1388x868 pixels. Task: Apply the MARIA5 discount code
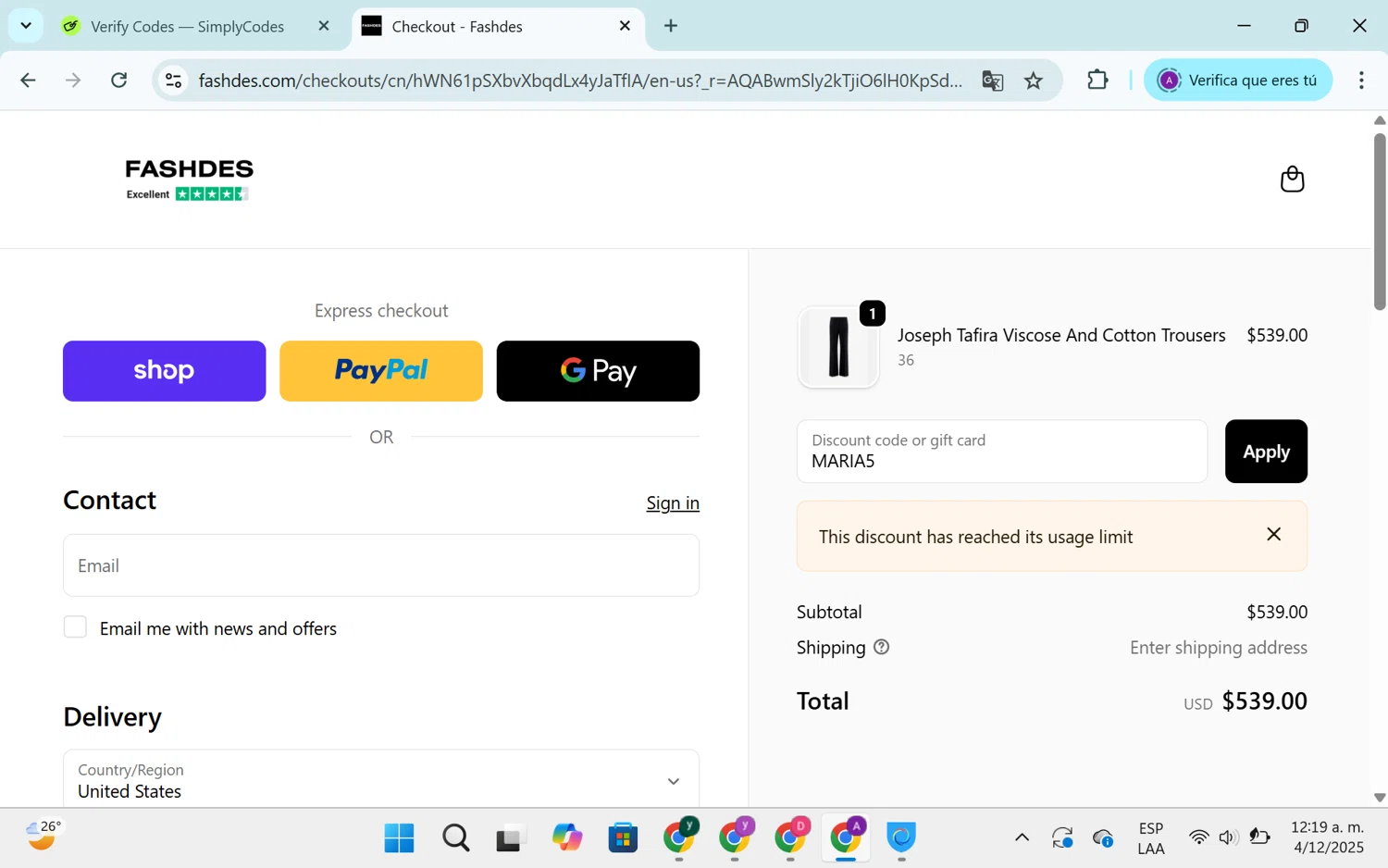click(x=1266, y=452)
